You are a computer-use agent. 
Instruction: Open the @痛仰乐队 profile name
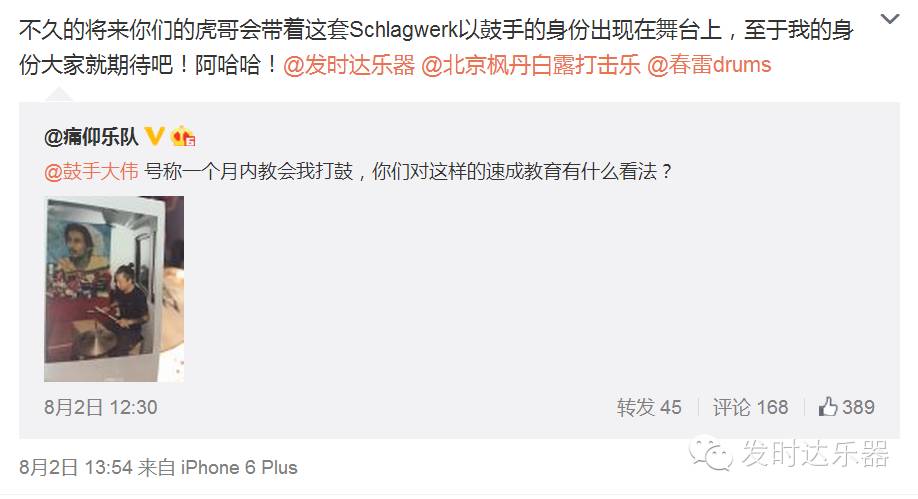coord(91,136)
